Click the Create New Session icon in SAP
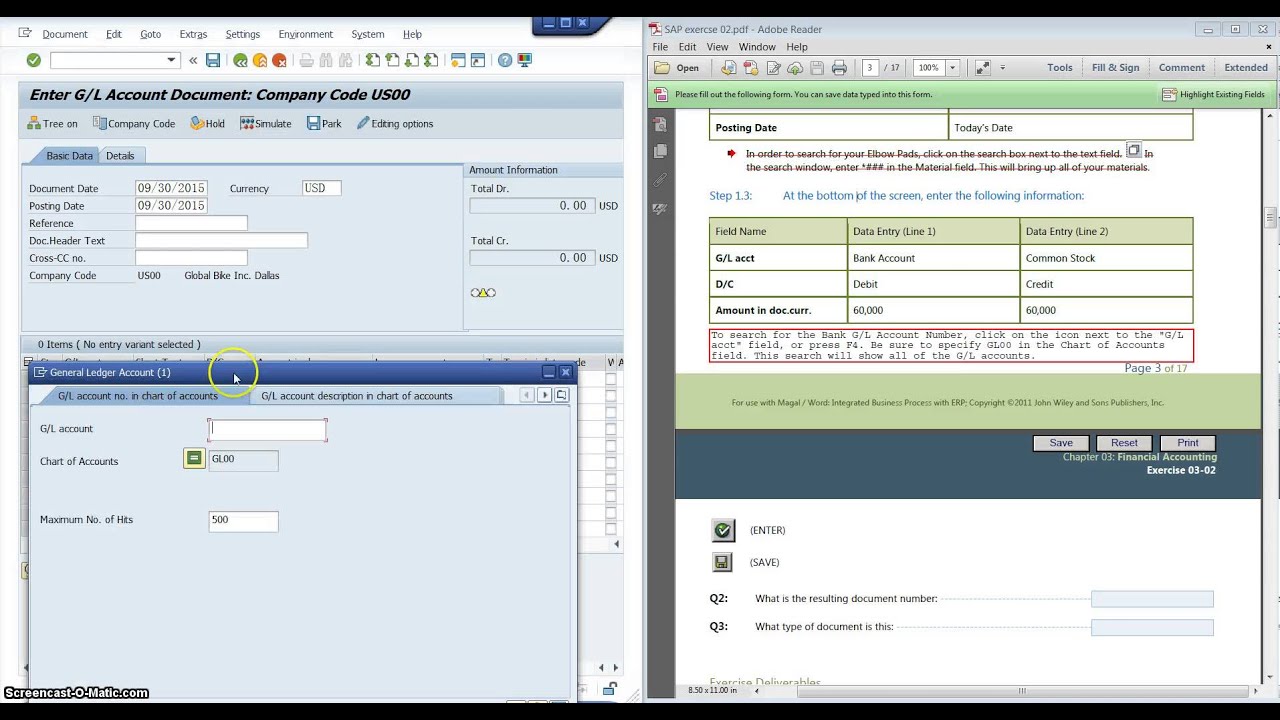 [458, 61]
